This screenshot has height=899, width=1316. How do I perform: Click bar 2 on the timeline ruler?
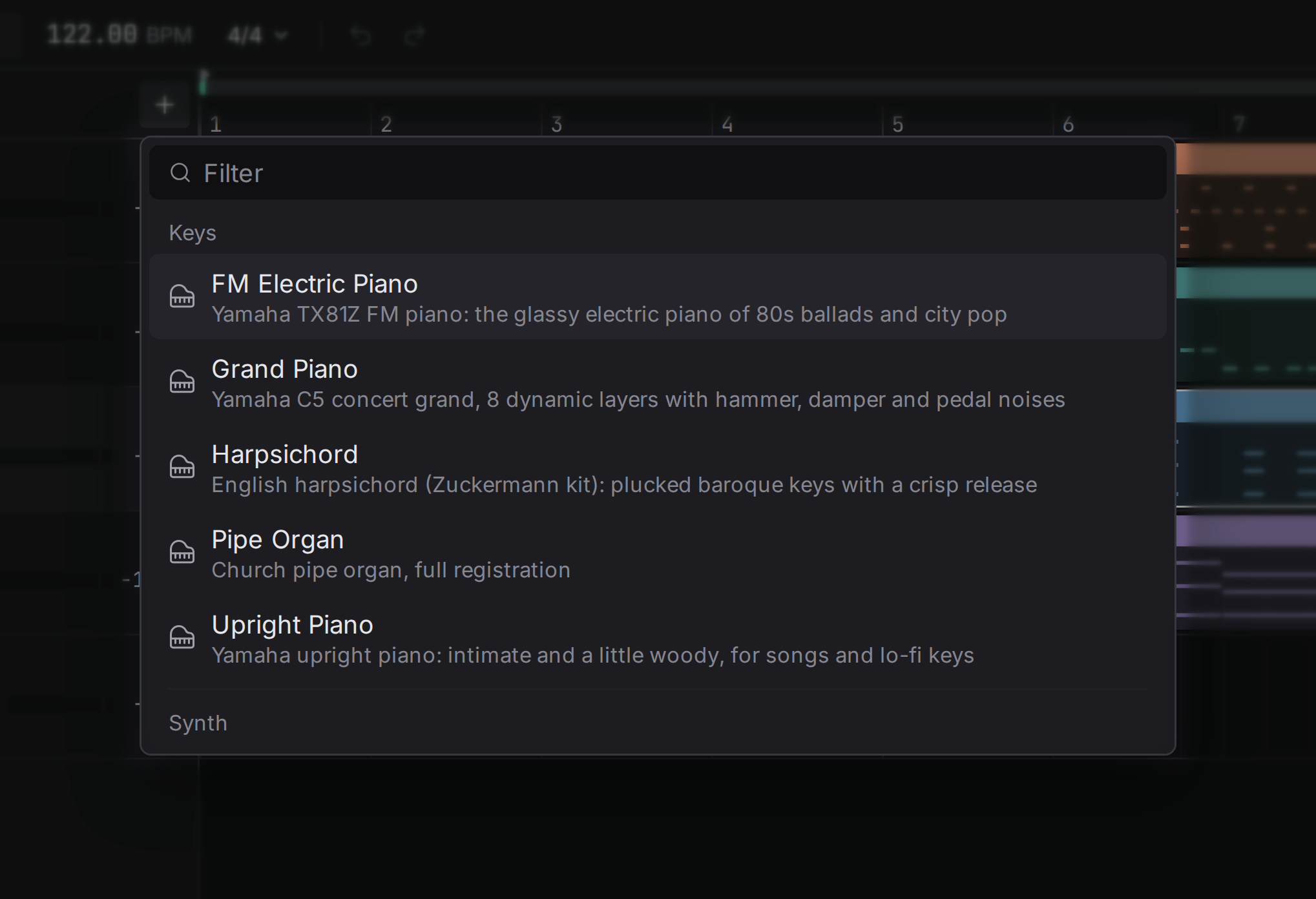tap(386, 124)
